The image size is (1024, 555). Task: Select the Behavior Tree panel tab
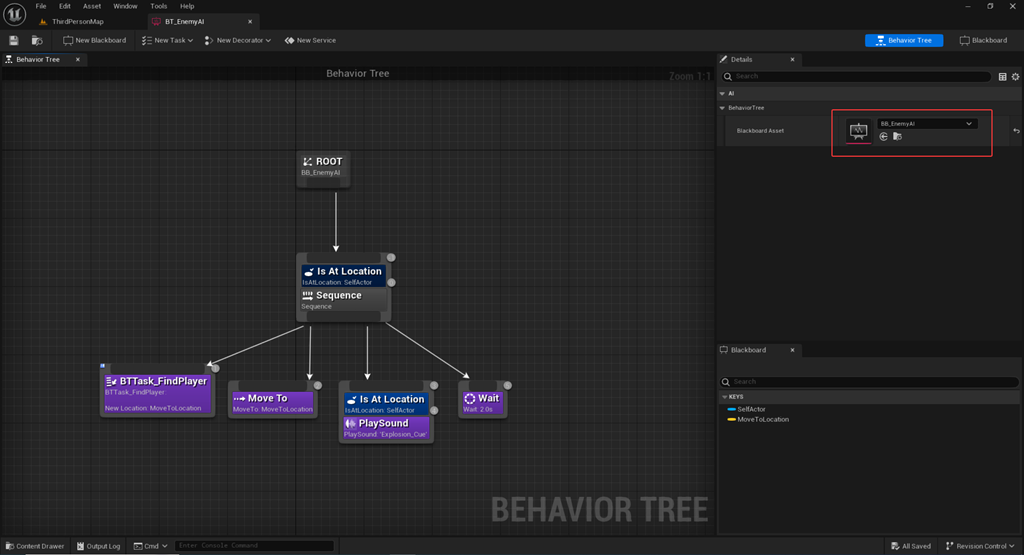click(38, 59)
